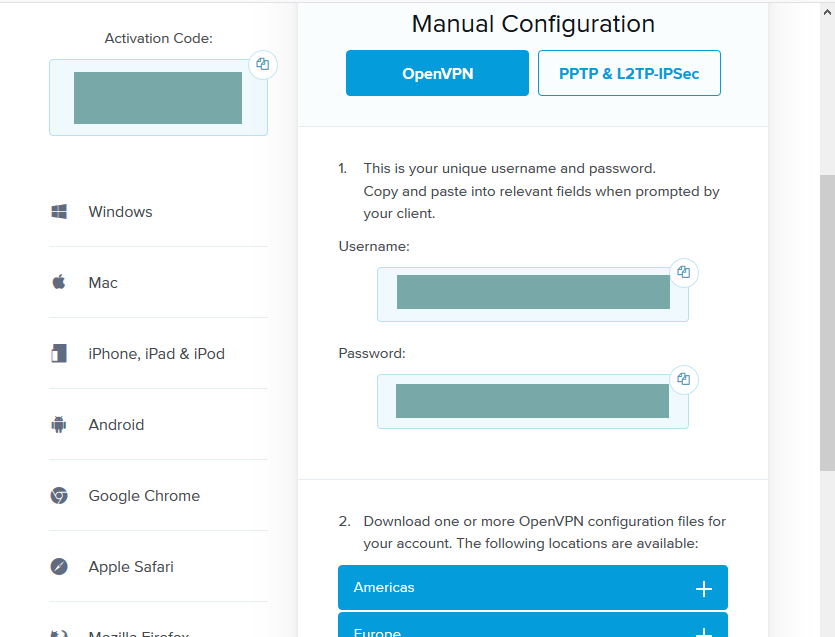Expand the Europe locations section
Viewport: 835px width, 637px height.
pos(532,630)
